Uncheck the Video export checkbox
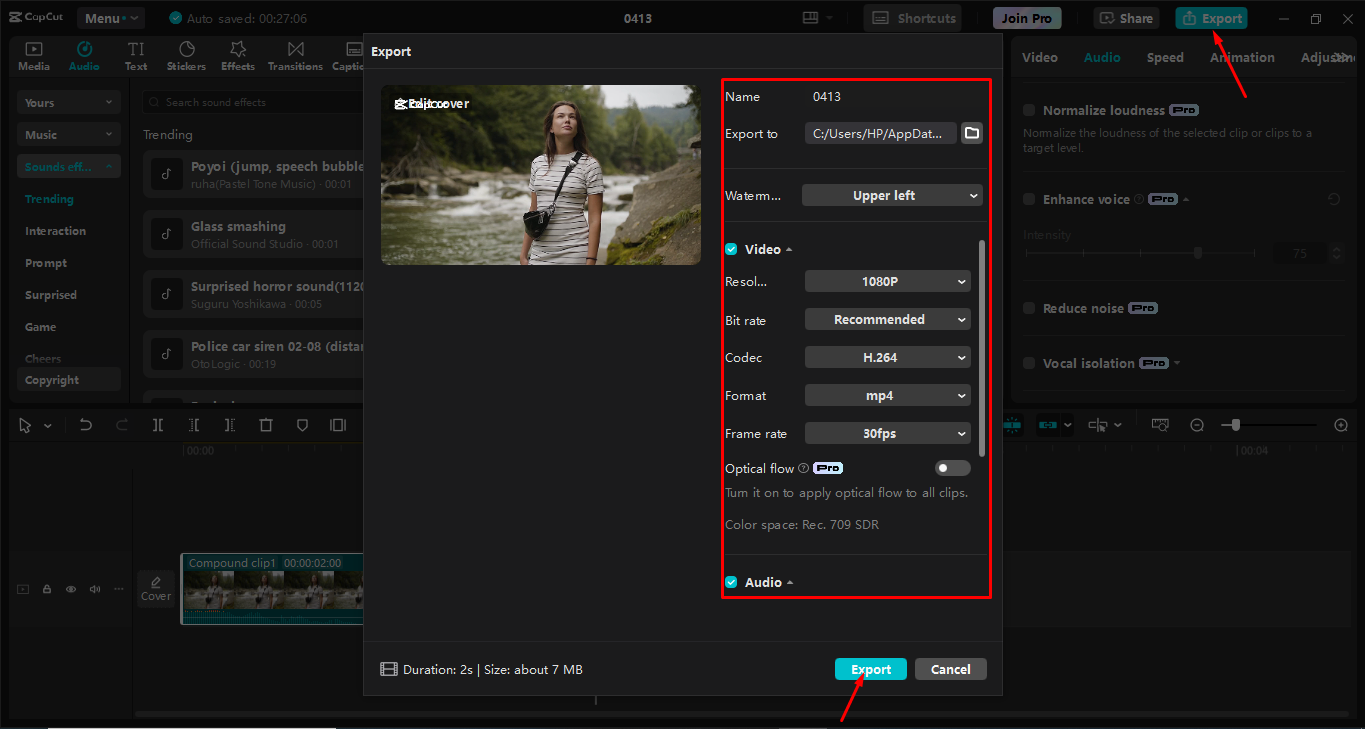Screen dimensions: 1365x729 729,248
